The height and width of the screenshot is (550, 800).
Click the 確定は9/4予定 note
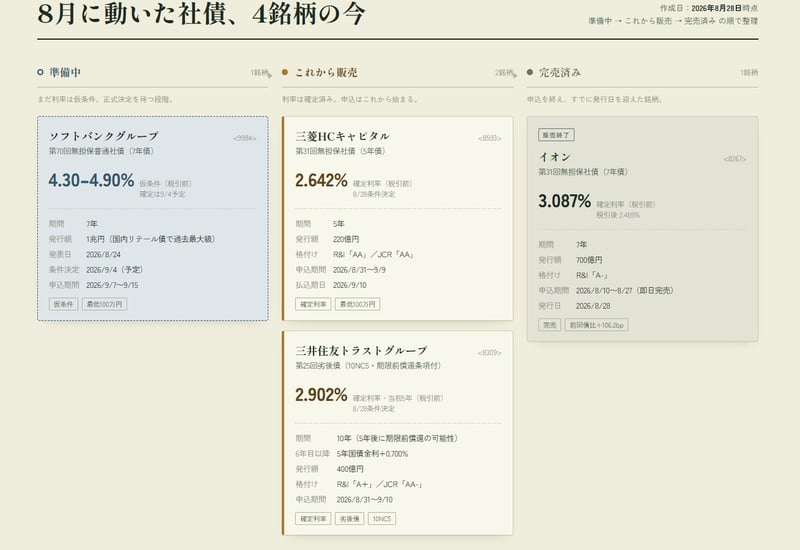pos(162,194)
